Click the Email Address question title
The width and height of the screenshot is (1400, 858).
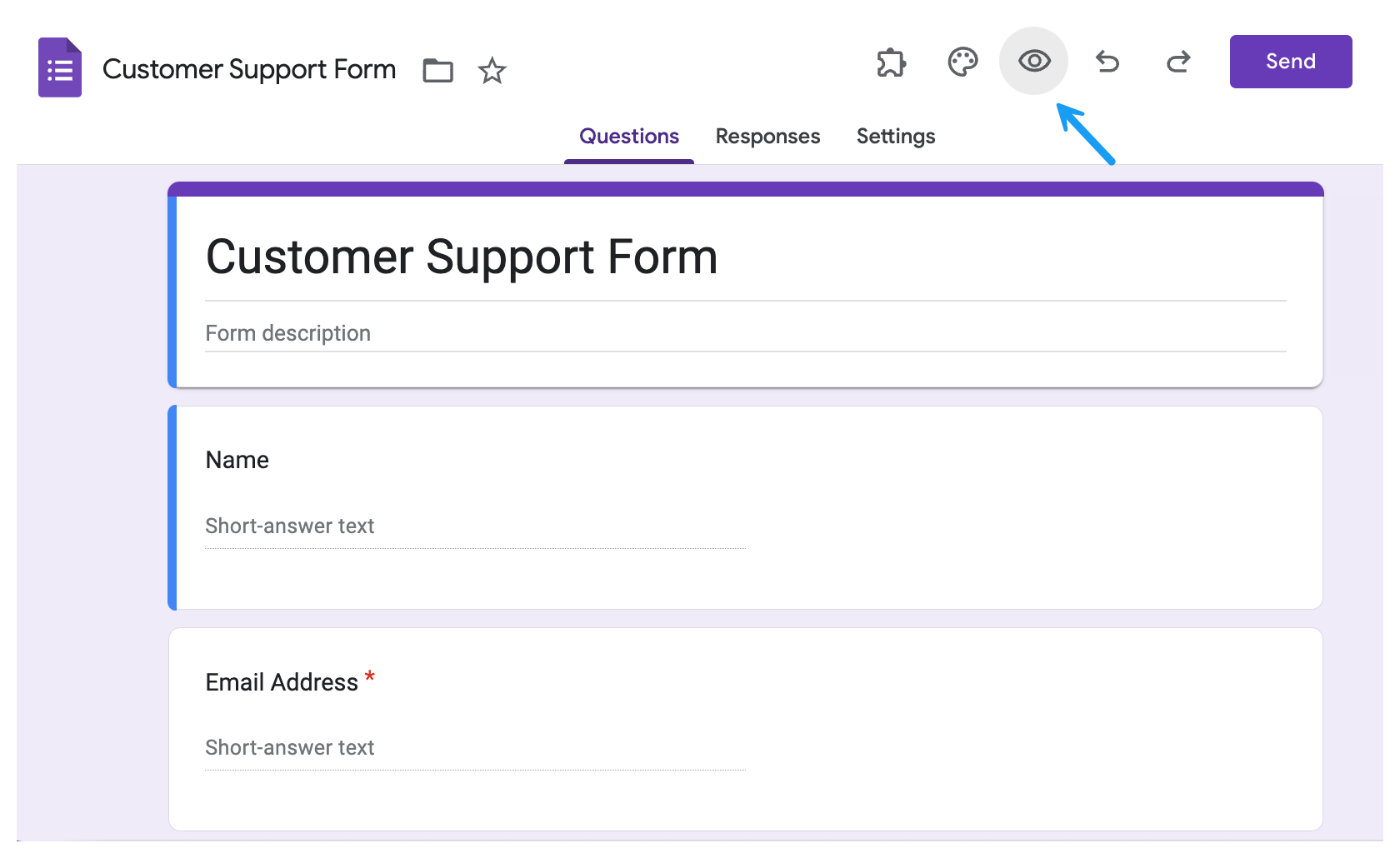[279, 681]
